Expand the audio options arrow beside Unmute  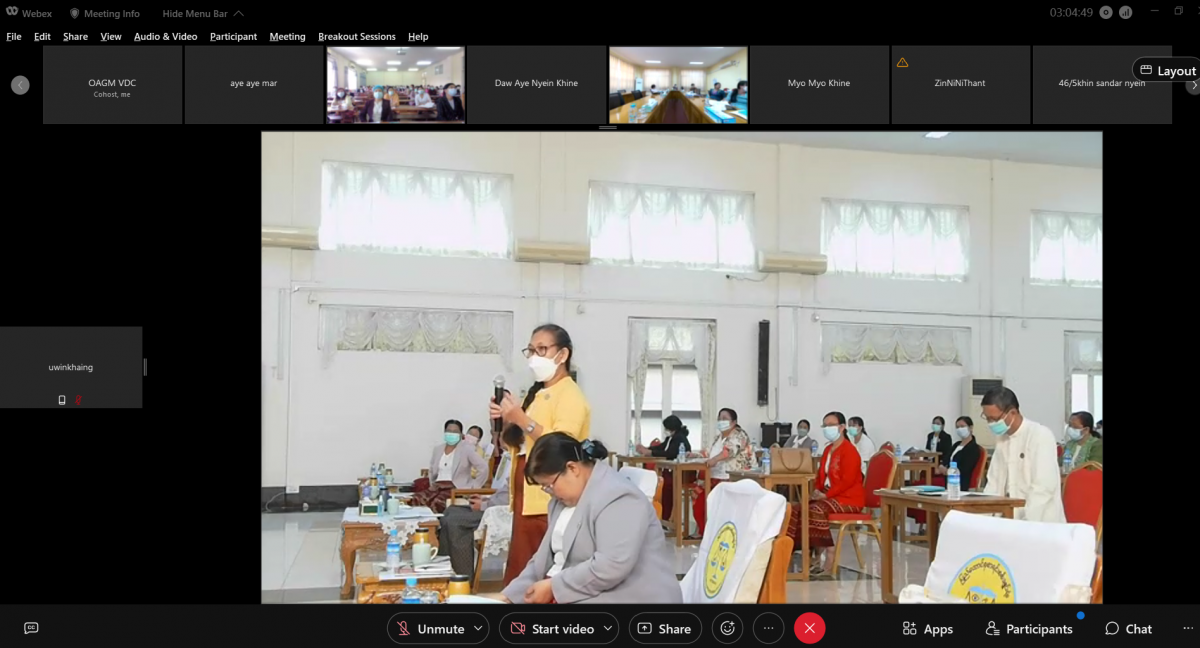[479, 629]
